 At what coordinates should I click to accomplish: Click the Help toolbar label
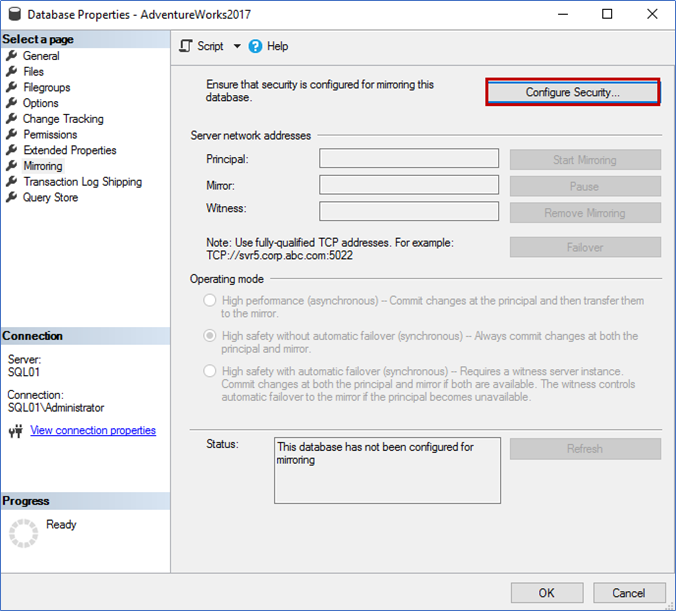click(277, 46)
